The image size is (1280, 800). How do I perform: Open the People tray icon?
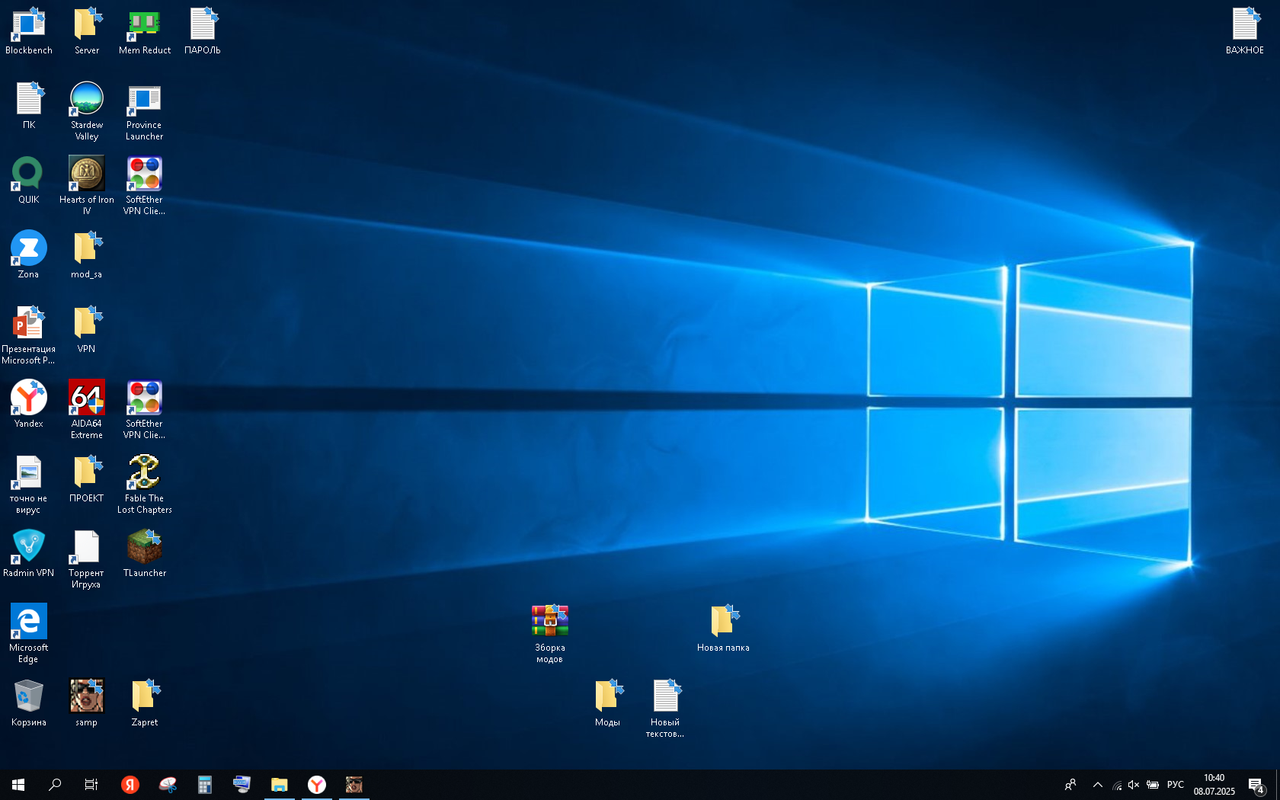click(1071, 785)
